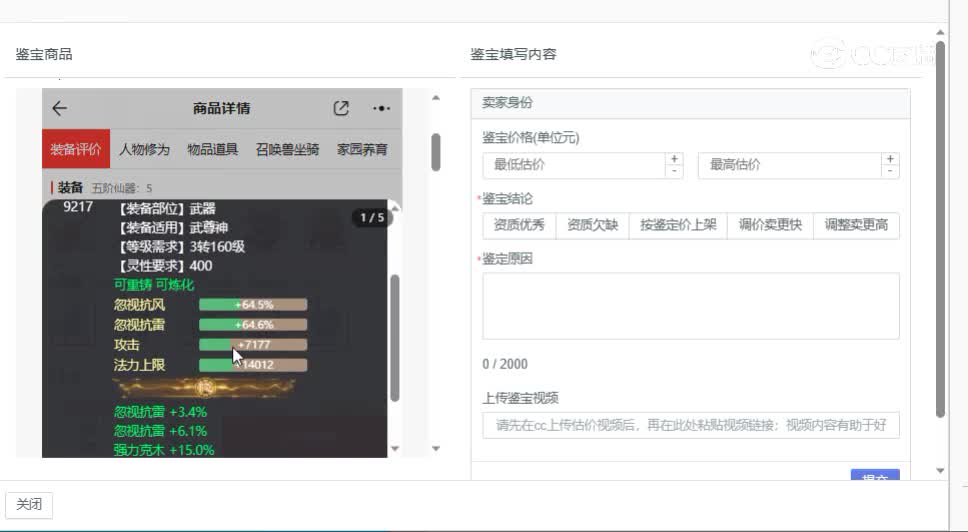Switch to the 人物修为 tab
The image size is (968, 532).
pos(144,150)
